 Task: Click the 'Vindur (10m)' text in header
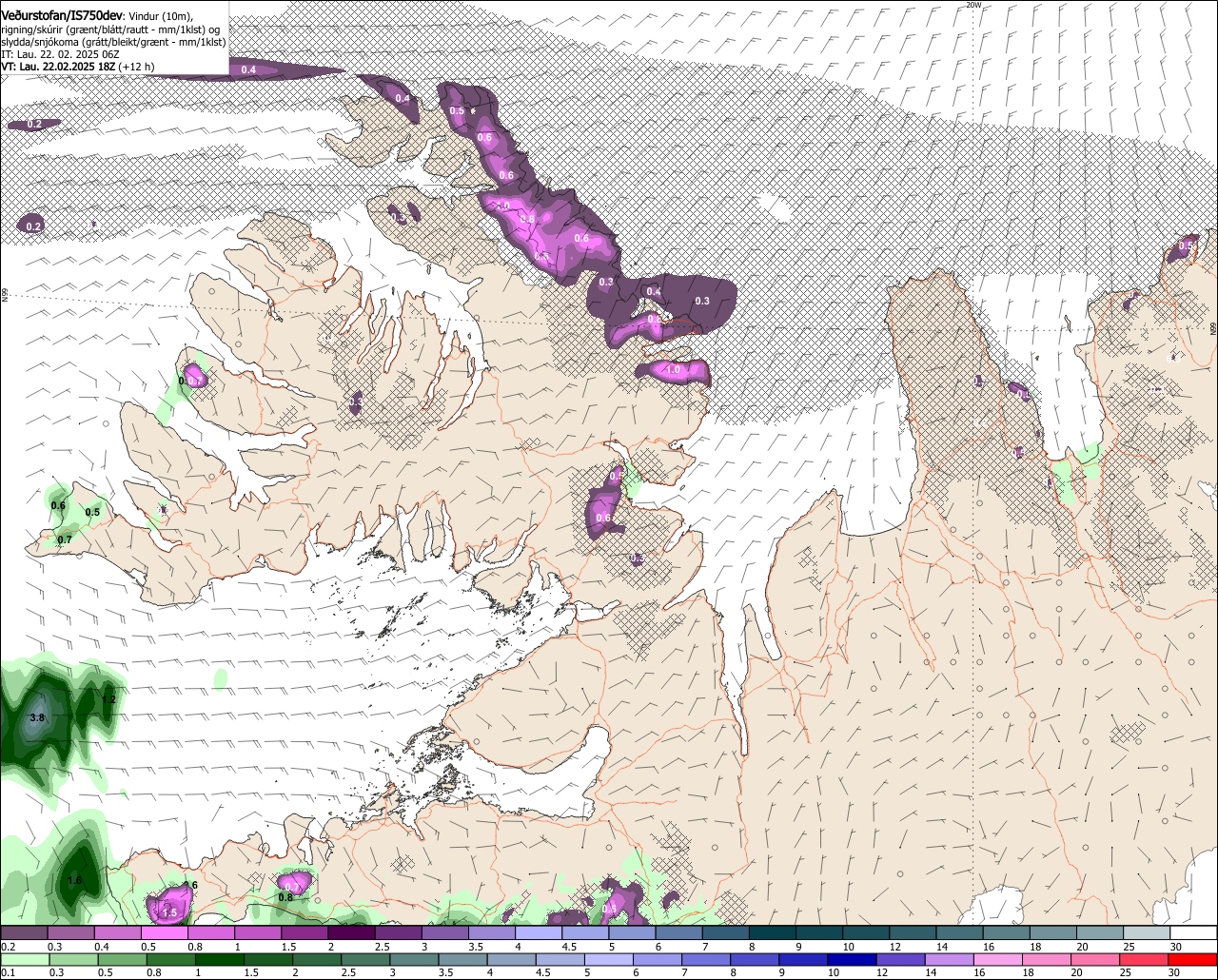(x=159, y=16)
